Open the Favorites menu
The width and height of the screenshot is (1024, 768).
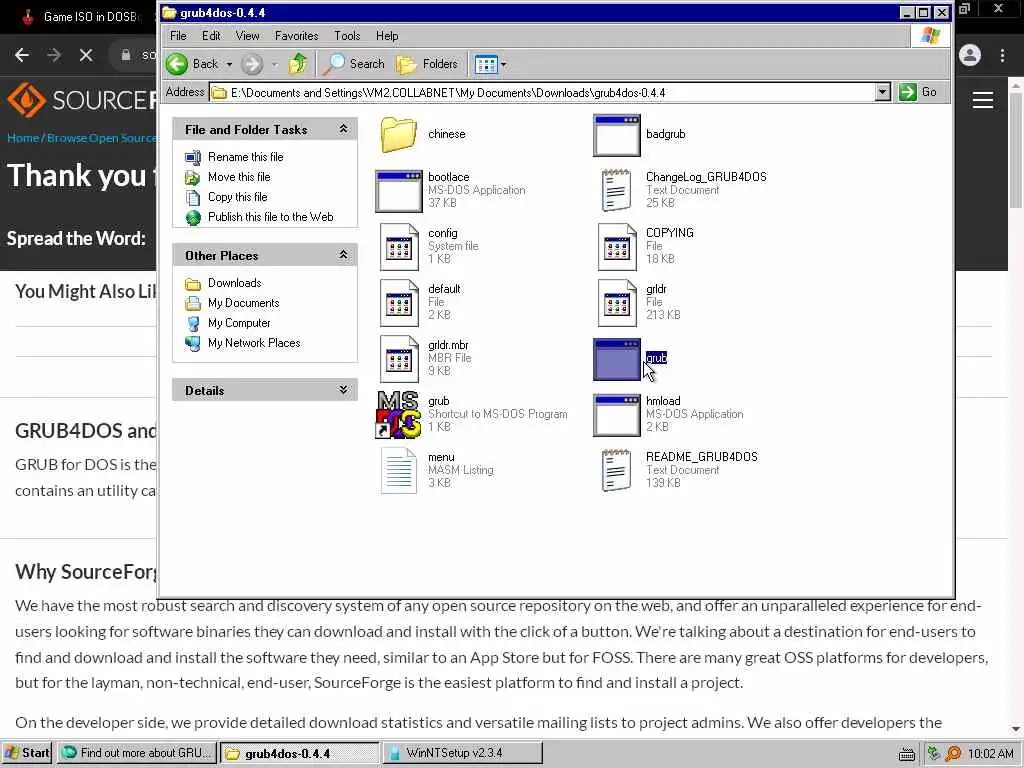296,36
